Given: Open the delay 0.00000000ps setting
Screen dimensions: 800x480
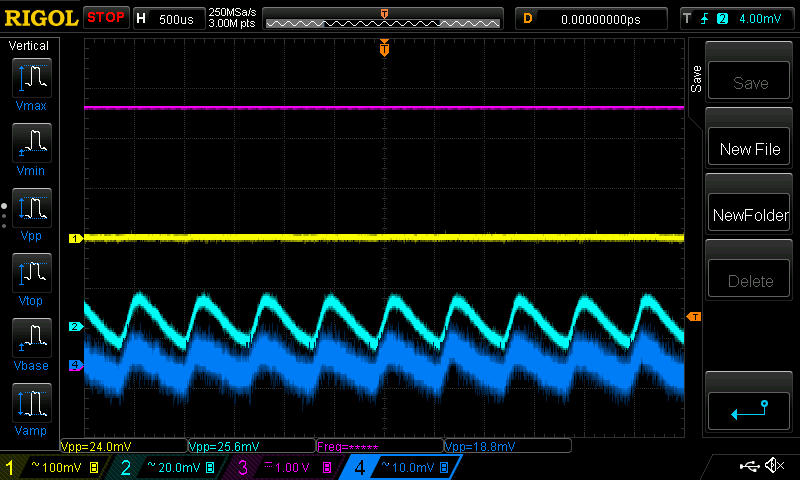Looking at the screenshot, I should pos(591,18).
